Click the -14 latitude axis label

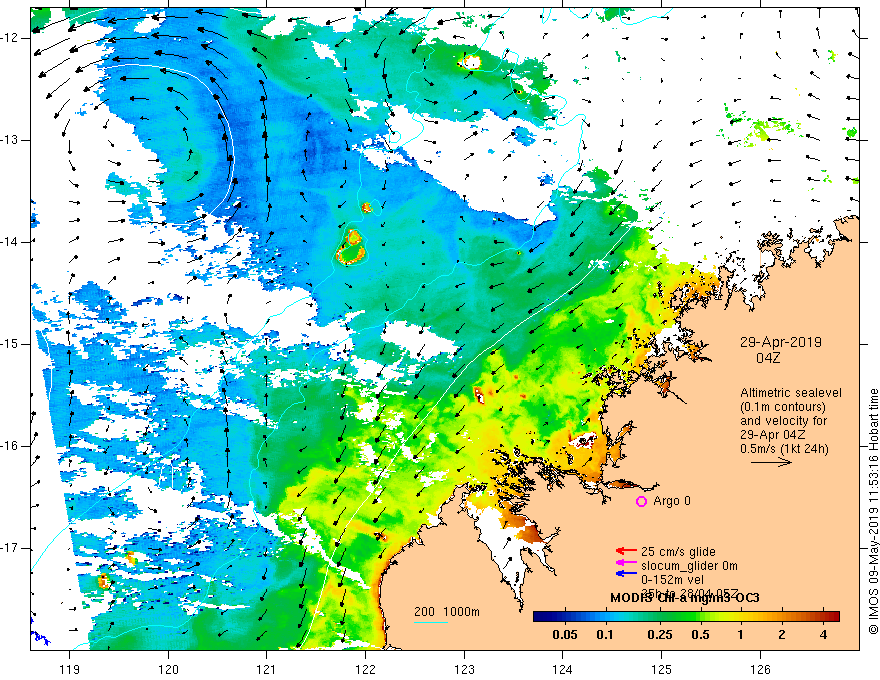tap(10, 242)
